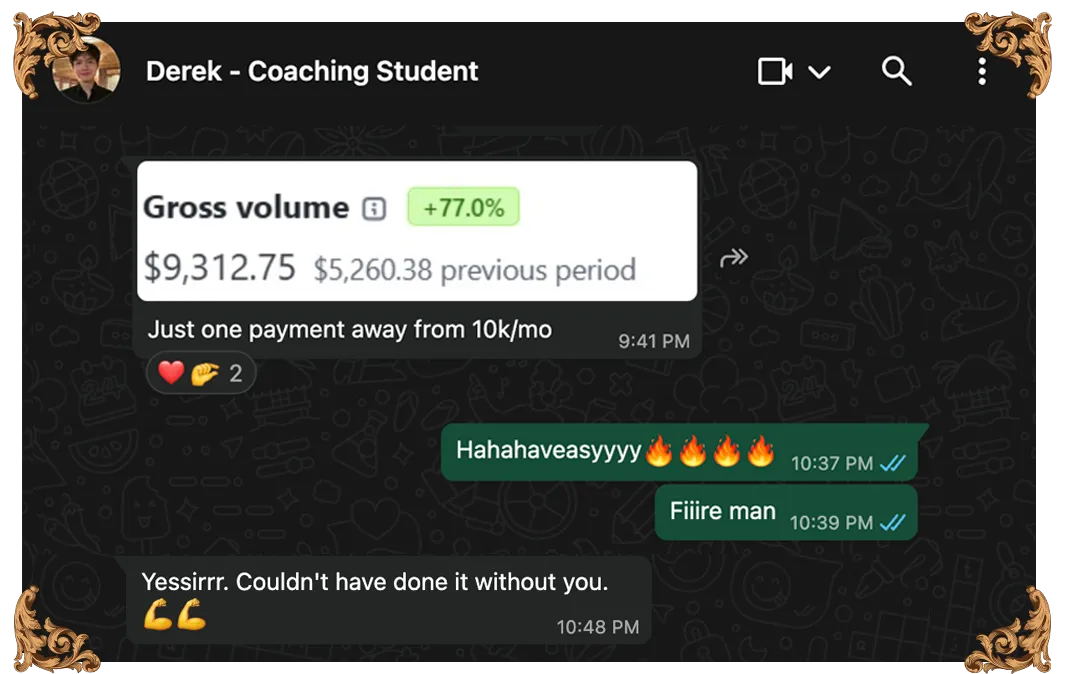This screenshot has width=1070, height=674.
Task: Start a video call with Derek
Action: coord(775,71)
